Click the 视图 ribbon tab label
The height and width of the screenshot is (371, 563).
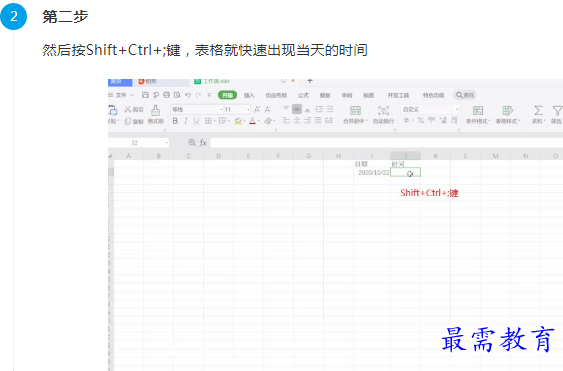pyautogui.click(x=368, y=95)
